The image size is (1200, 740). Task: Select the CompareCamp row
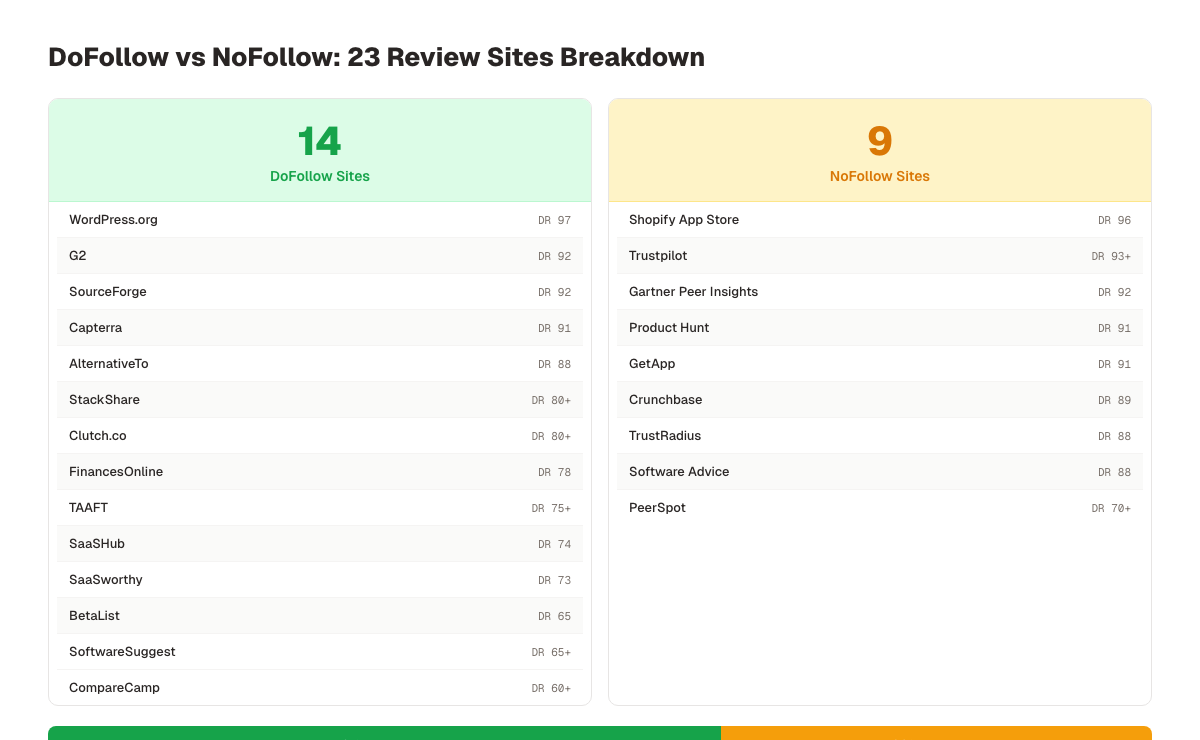[x=320, y=688]
